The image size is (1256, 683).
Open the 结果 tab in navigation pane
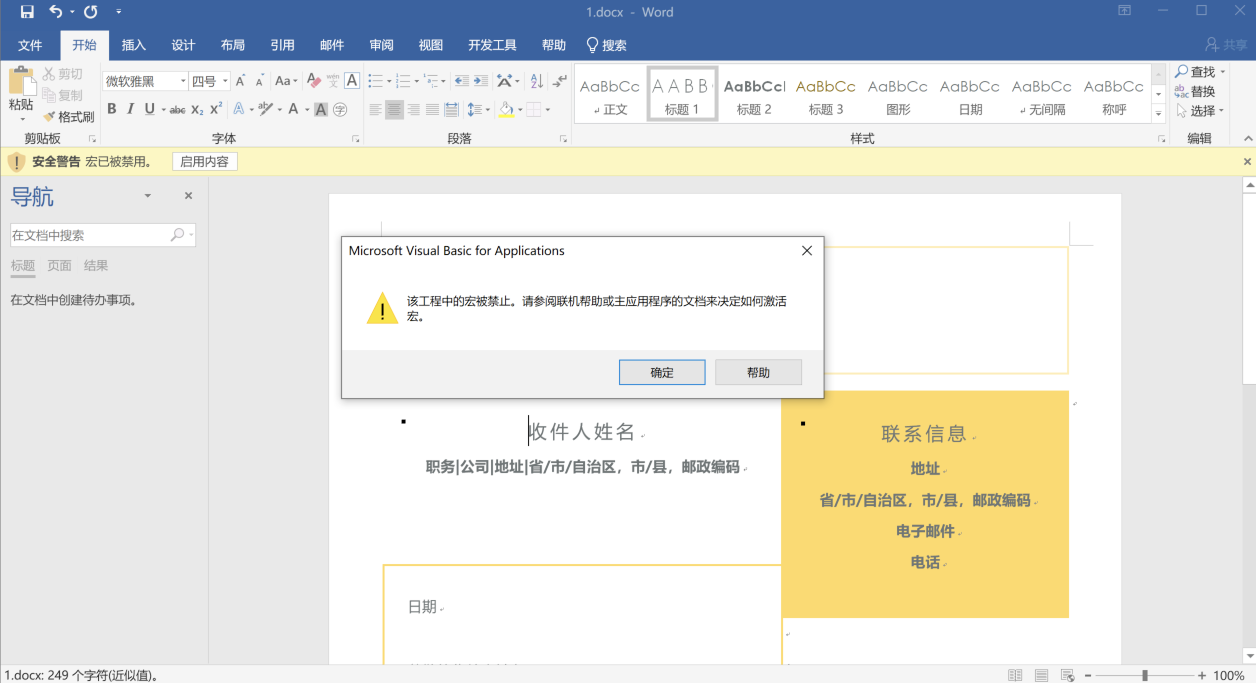tap(96, 266)
